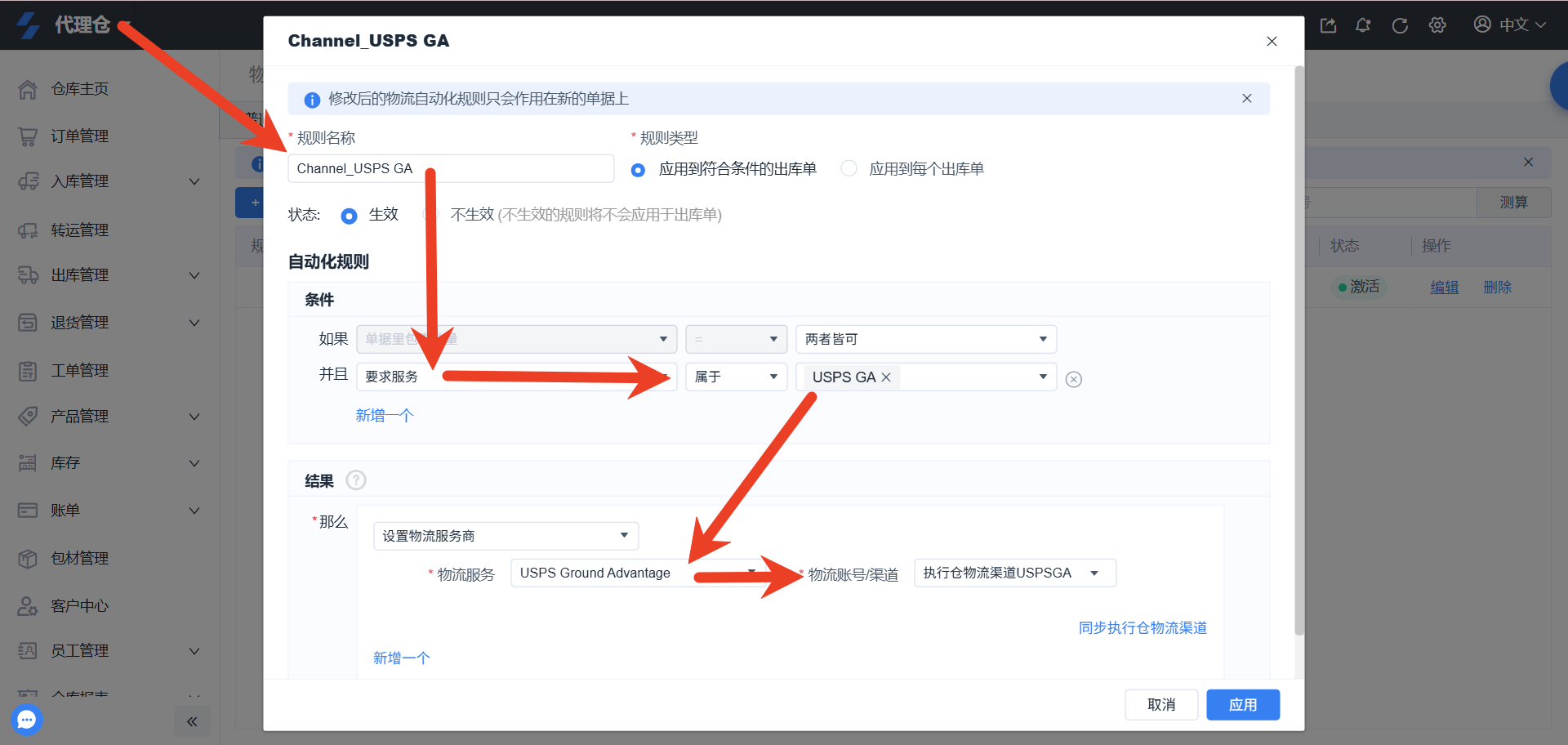Open 订单管理 in the sidebar menu
This screenshot has height=745, width=1568.
(x=79, y=136)
